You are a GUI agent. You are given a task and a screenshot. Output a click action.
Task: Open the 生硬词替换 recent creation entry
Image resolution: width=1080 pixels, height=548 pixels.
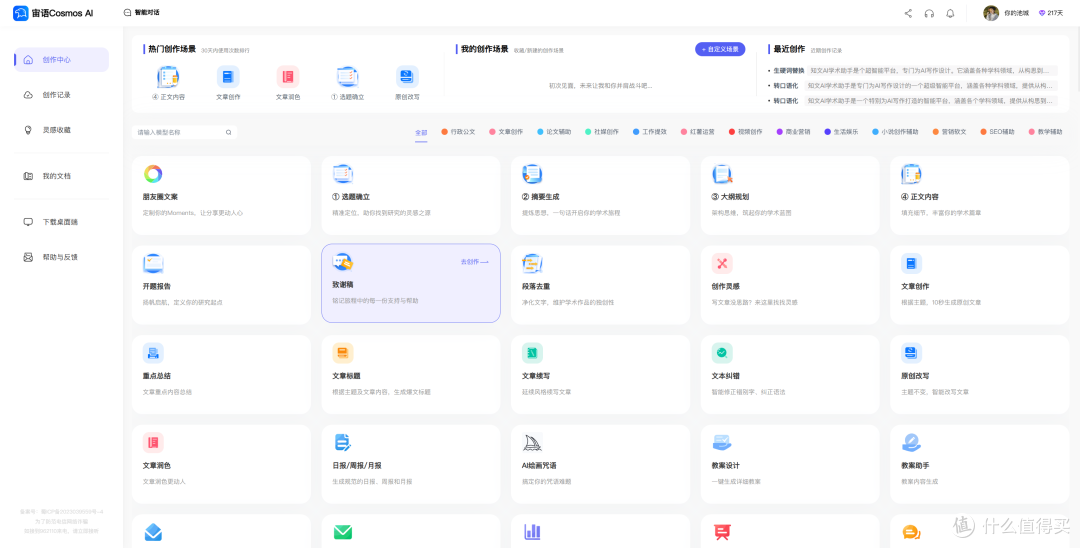[915, 70]
